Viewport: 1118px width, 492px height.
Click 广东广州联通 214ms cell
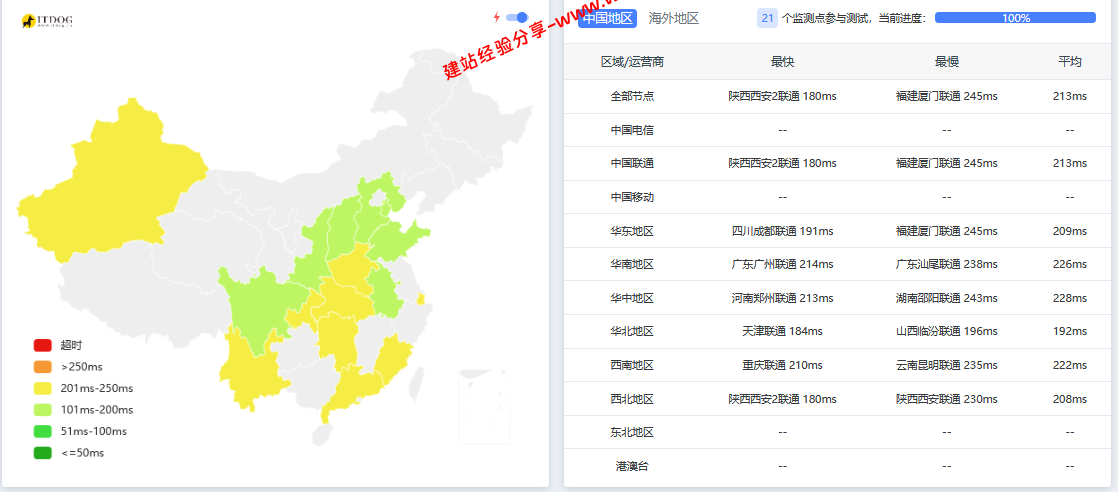[782, 265]
